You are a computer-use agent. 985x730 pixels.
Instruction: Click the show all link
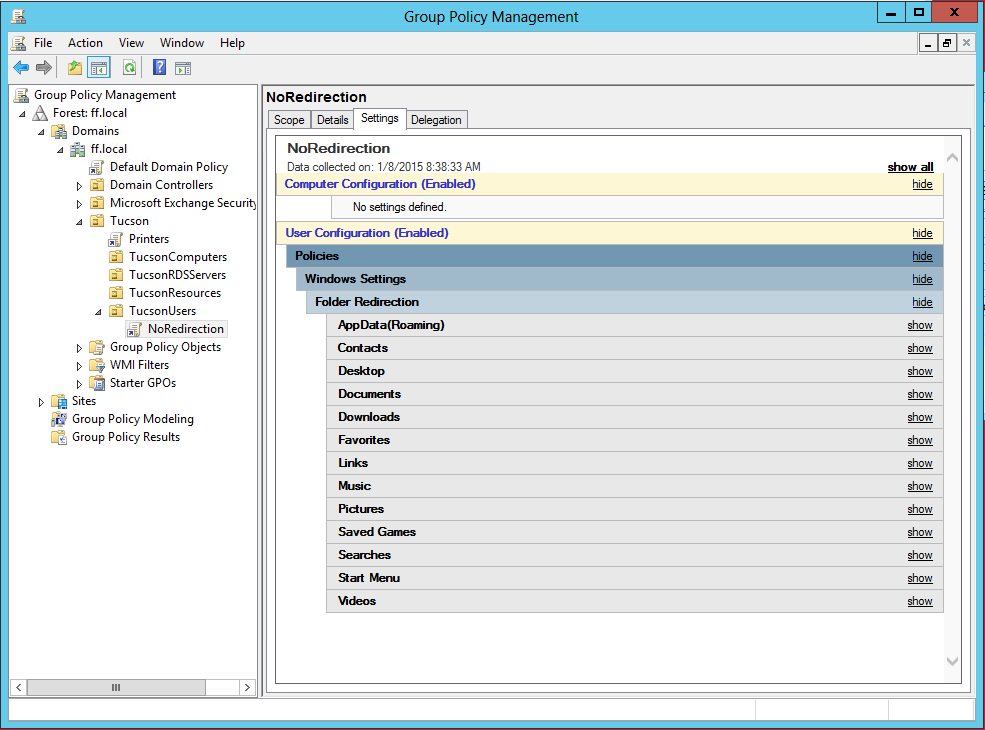coord(910,166)
